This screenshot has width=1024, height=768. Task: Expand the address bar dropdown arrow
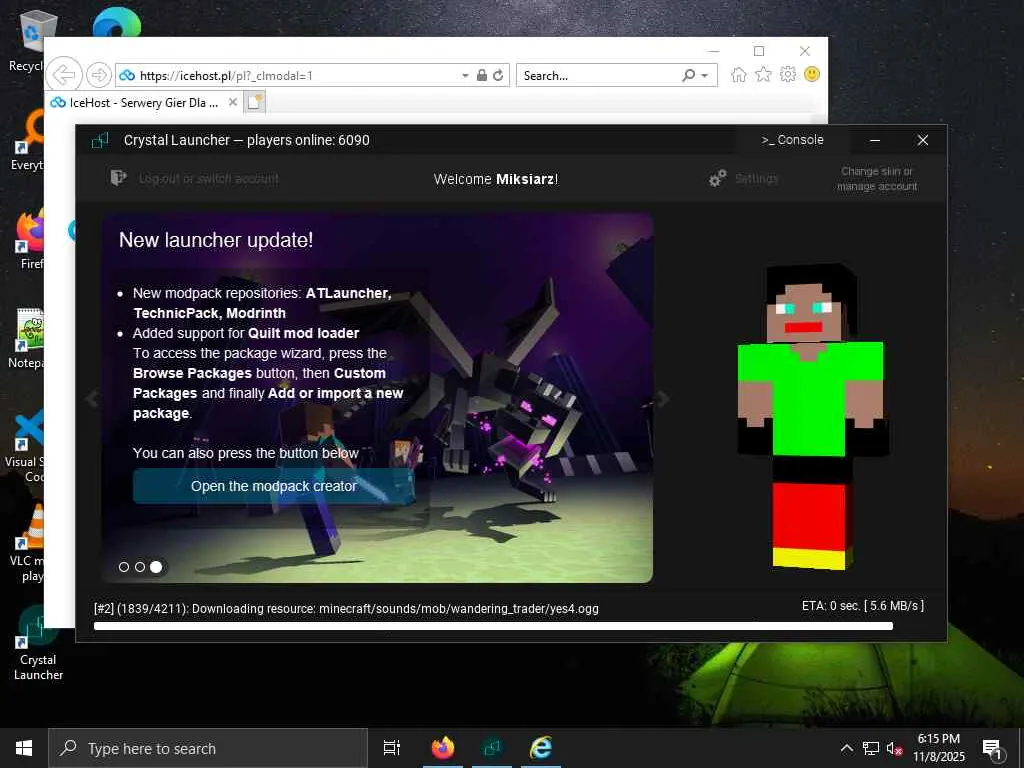[x=465, y=76]
